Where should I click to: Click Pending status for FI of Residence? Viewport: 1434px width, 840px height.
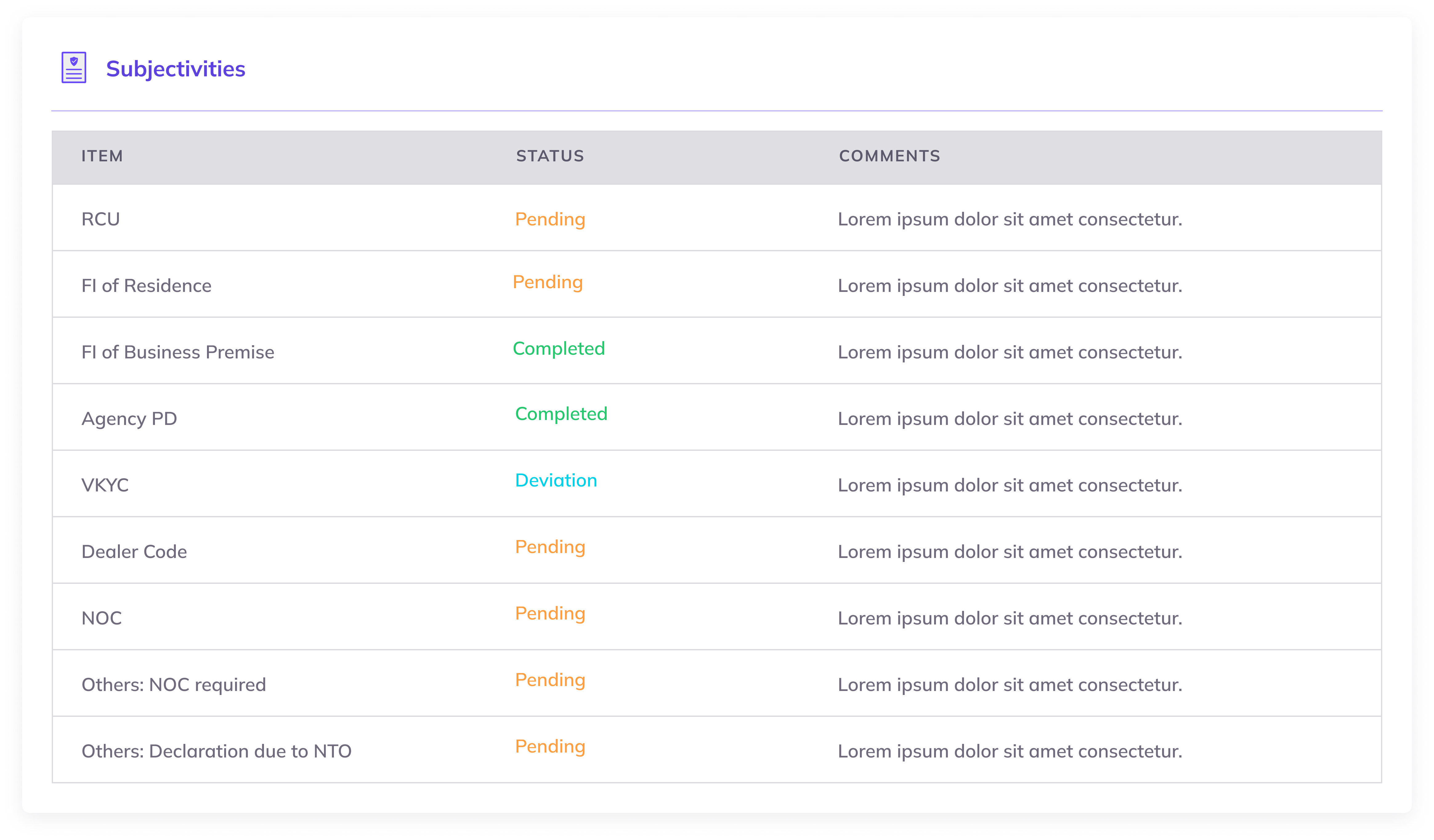pos(547,282)
